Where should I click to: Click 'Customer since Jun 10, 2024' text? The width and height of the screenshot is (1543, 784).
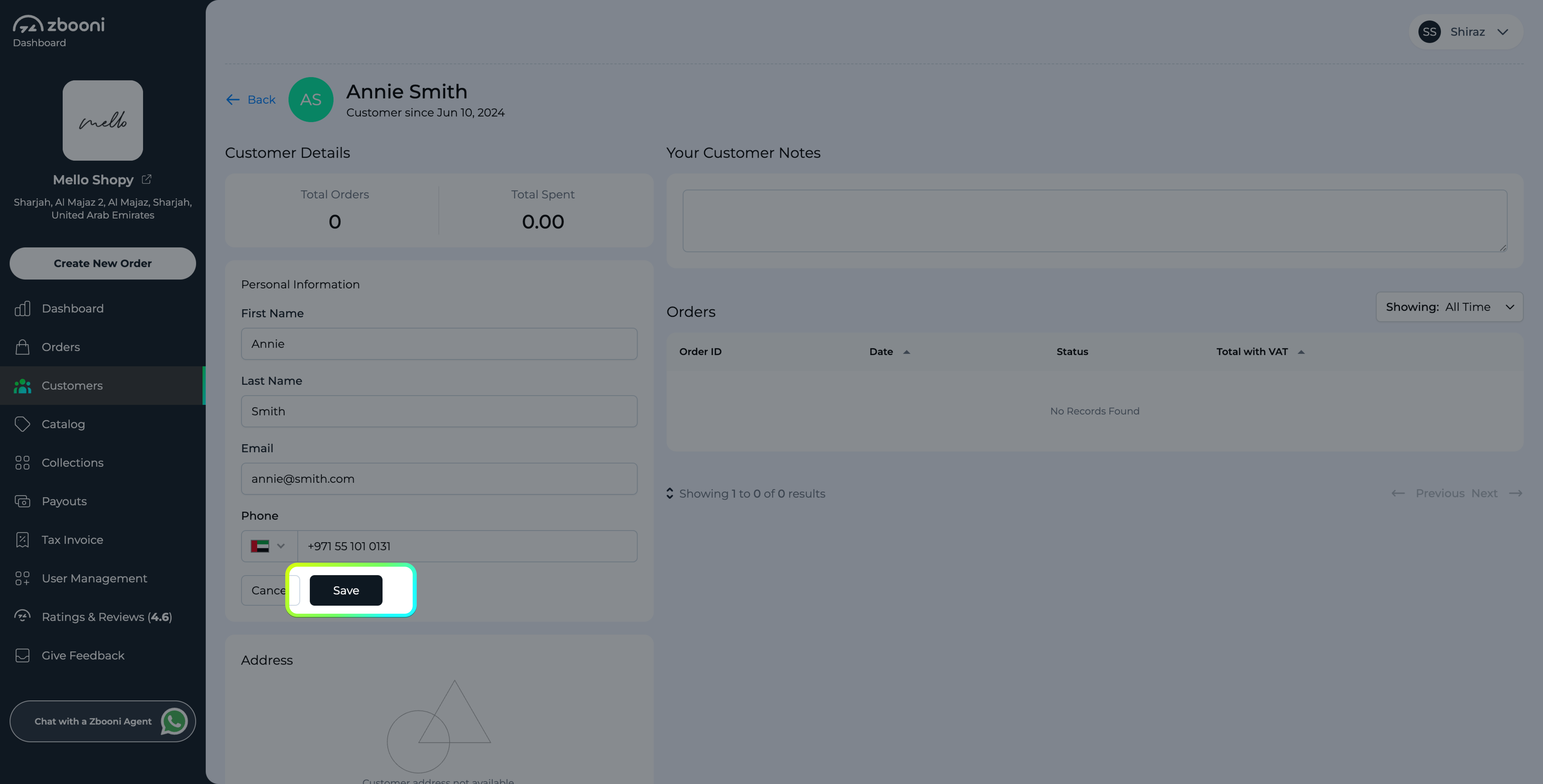(425, 113)
